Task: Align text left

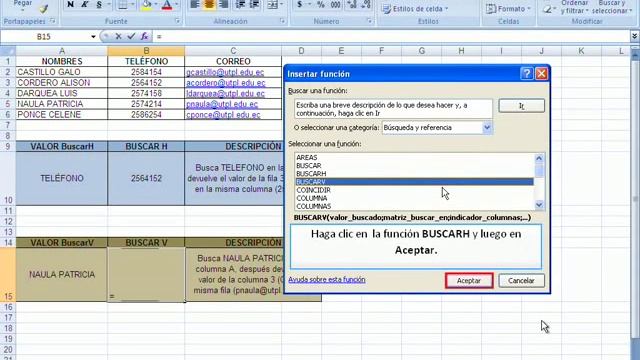Action: (195, 4)
